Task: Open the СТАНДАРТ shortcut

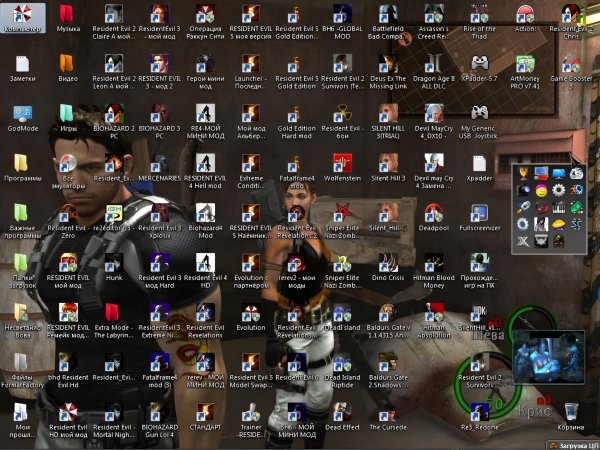Action: coord(205,416)
